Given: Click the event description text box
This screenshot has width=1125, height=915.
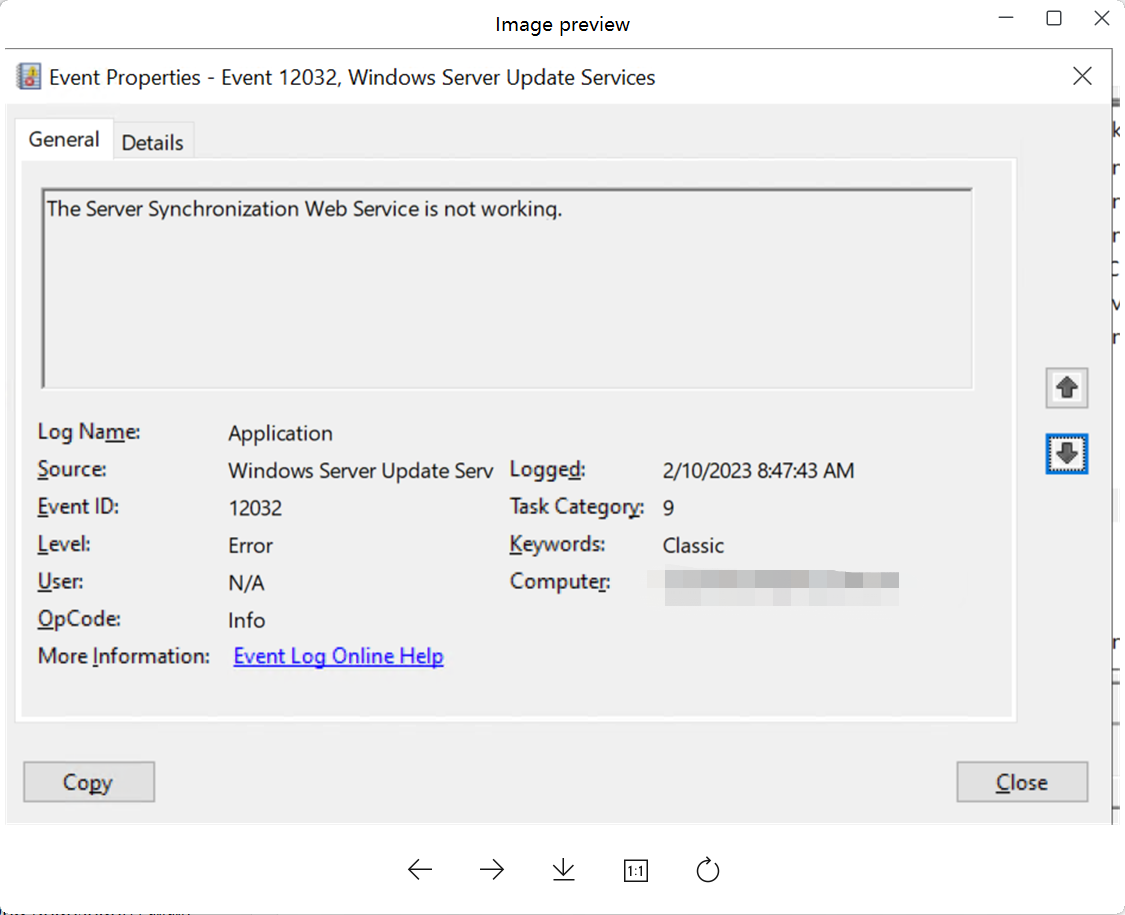Looking at the screenshot, I should tap(507, 288).
